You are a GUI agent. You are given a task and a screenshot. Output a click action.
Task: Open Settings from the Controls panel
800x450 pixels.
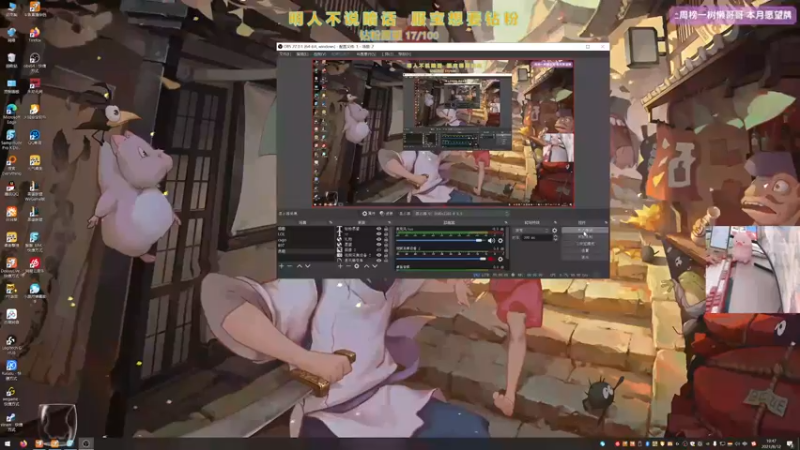(x=585, y=251)
